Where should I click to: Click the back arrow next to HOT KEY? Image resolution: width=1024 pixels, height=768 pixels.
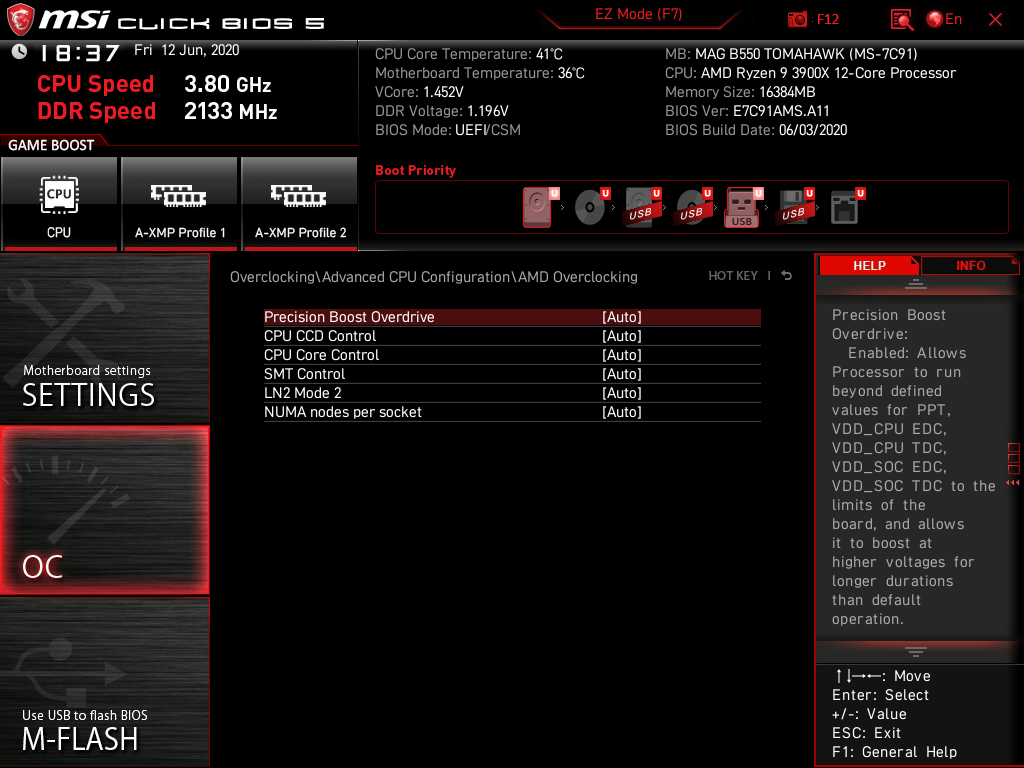coord(787,276)
